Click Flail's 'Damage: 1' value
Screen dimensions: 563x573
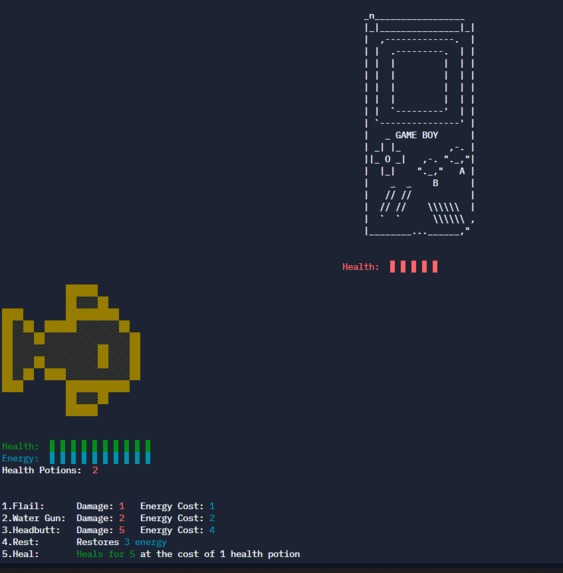coord(100,506)
